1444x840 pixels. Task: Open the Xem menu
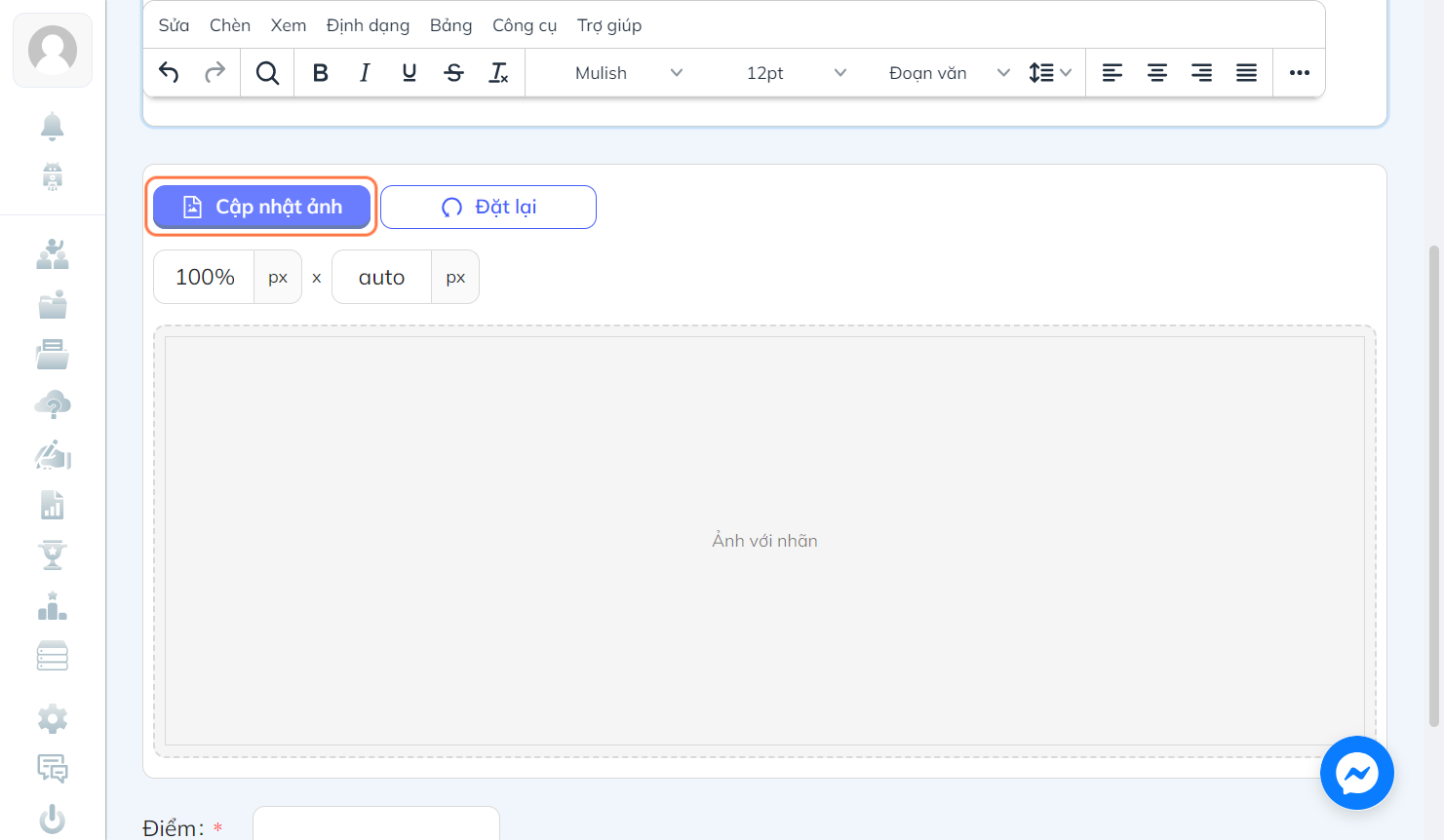click(289, 25)
